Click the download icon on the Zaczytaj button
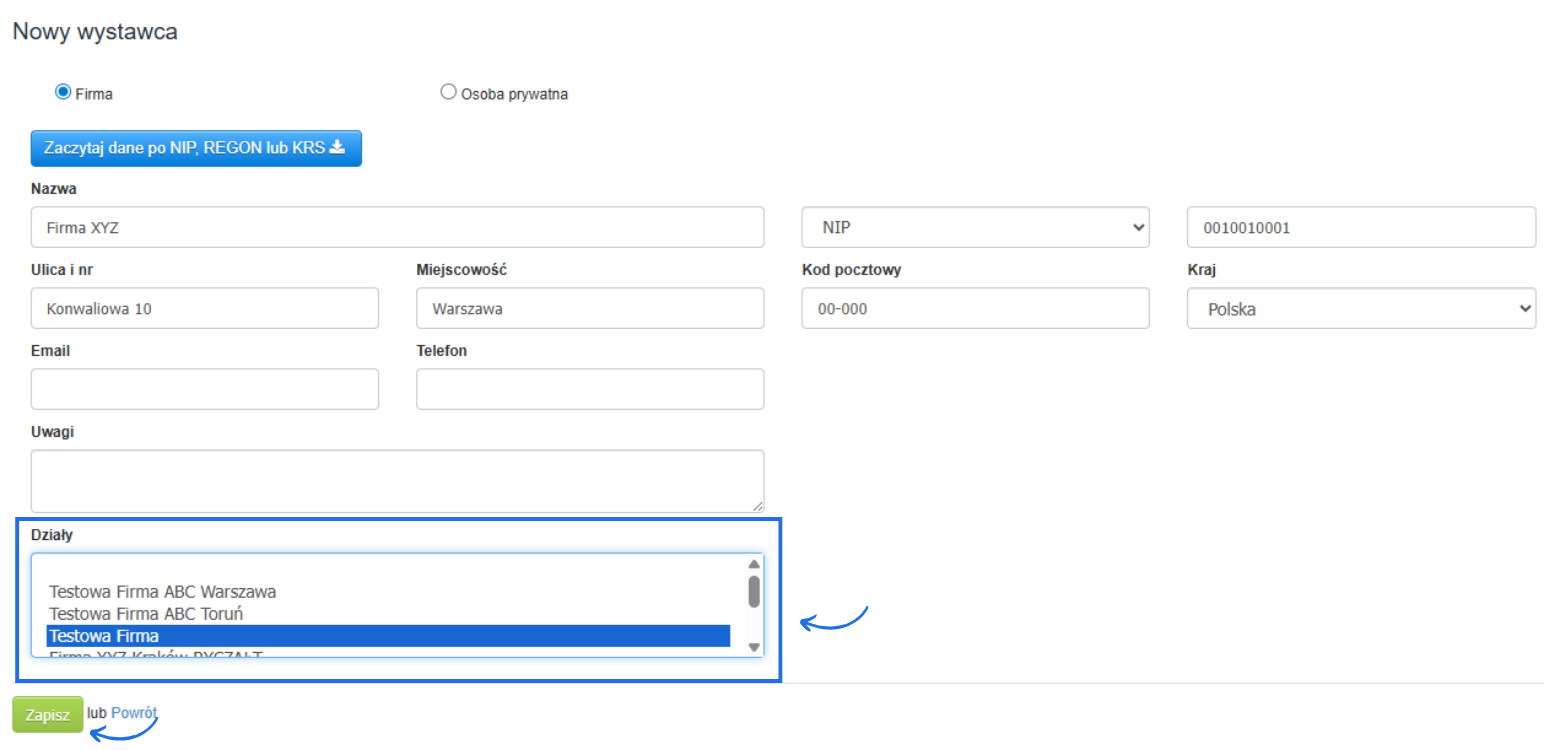Viewport: 1545px width, 750px height. 337,147
